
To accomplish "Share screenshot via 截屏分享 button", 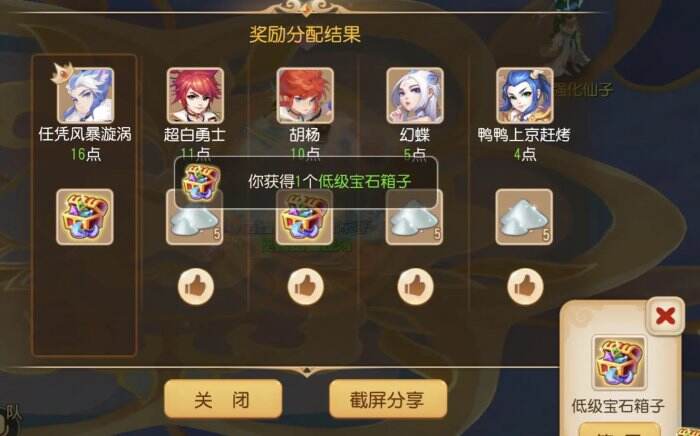I will pyautogui.click(x=388, y=399).
